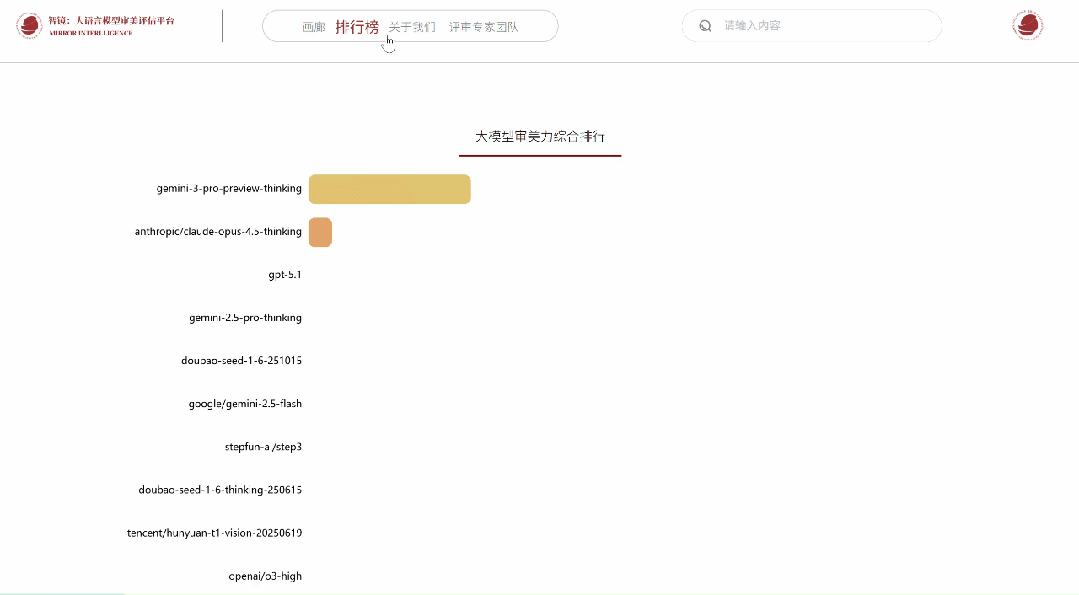Select the stepfun-ai/step3 label
The width and height of the screenshot is (1079, 595).
tap(263, 447)
